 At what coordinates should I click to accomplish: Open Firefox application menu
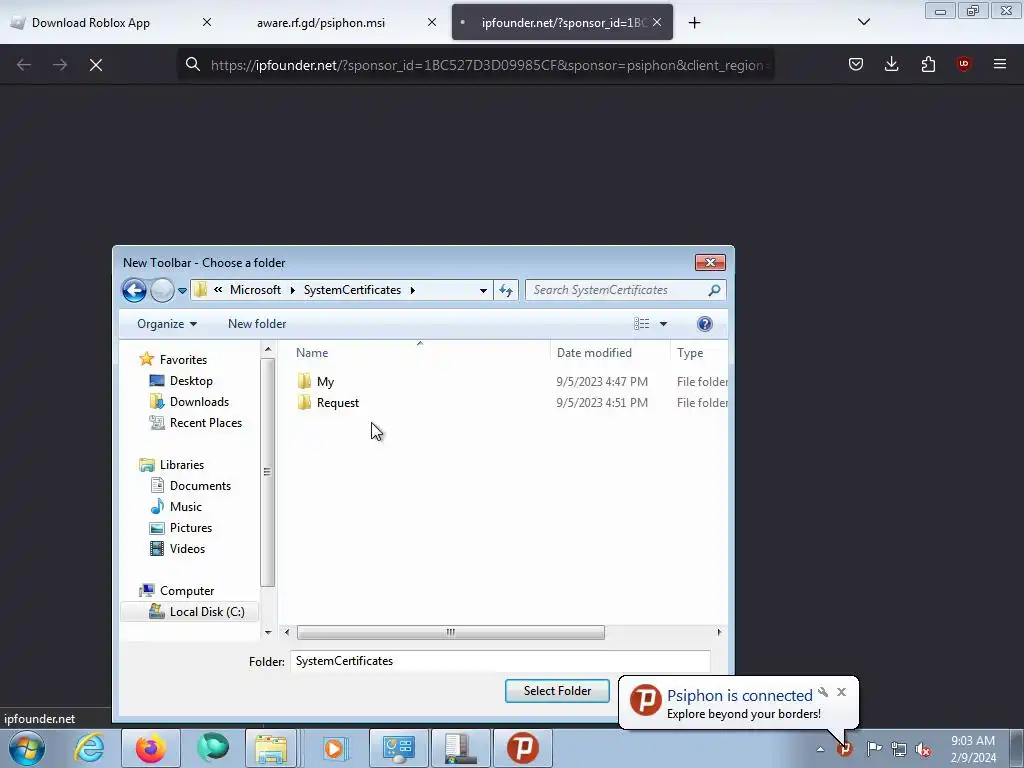pos(999,64)
